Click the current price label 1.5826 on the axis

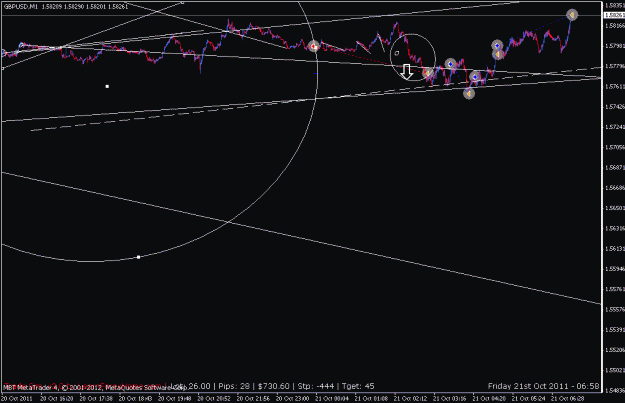(x=614, y=15)
